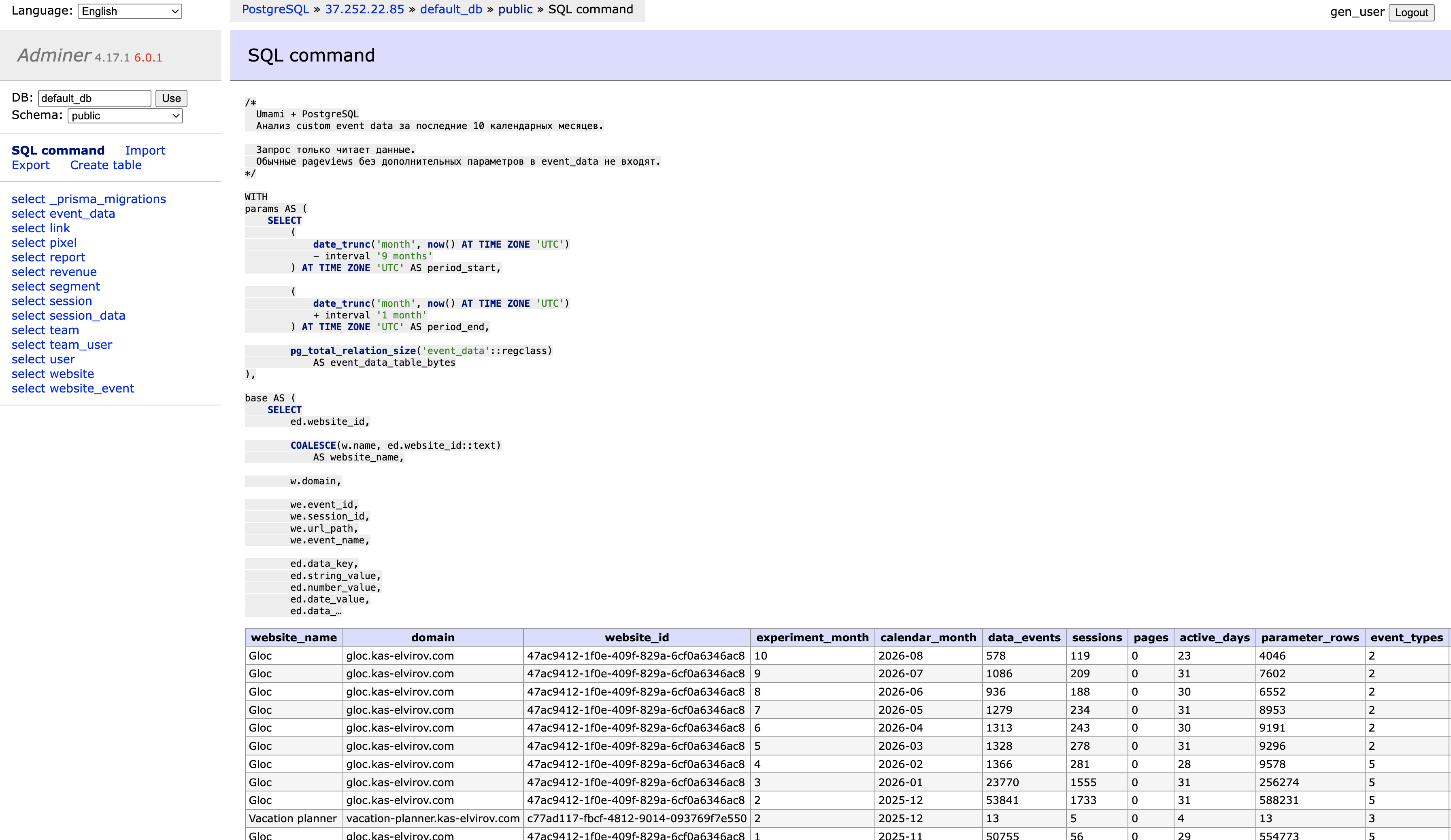Select team table data
Image resolution: width=1451 pixels, height=840 pixels.
(28, 330)
